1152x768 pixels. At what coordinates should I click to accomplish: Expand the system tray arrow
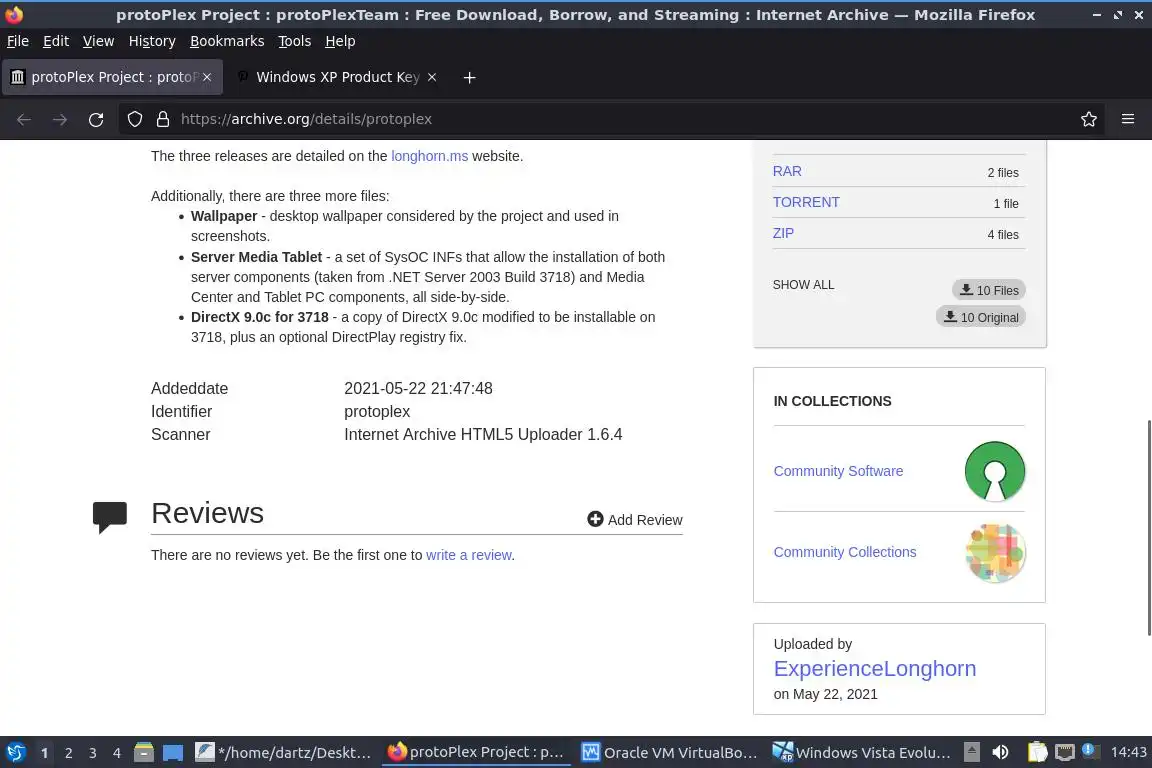pyautogui.click(x=971, y=752)
